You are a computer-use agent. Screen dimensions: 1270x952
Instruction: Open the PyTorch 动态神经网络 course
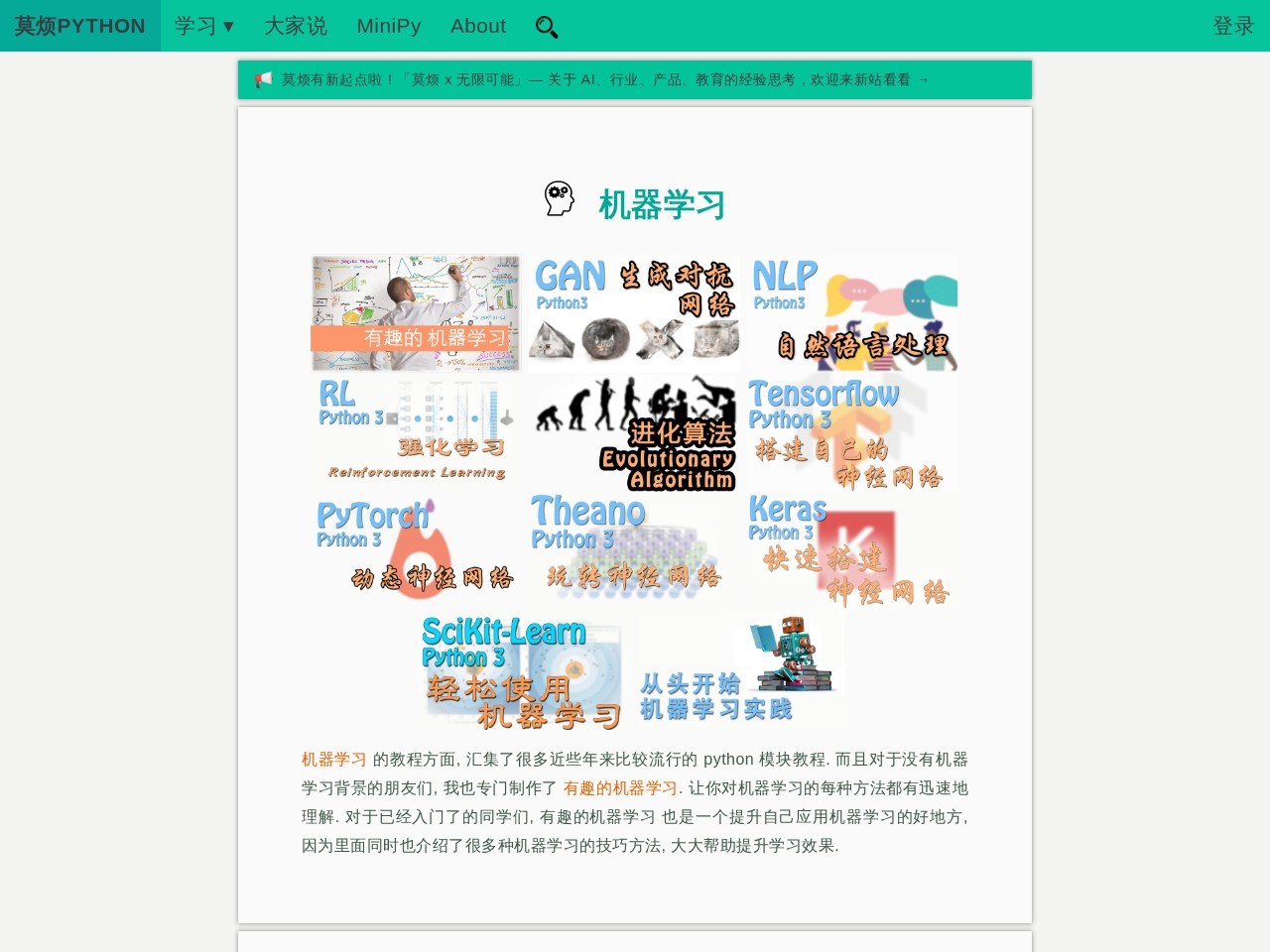tap(415, 550)
